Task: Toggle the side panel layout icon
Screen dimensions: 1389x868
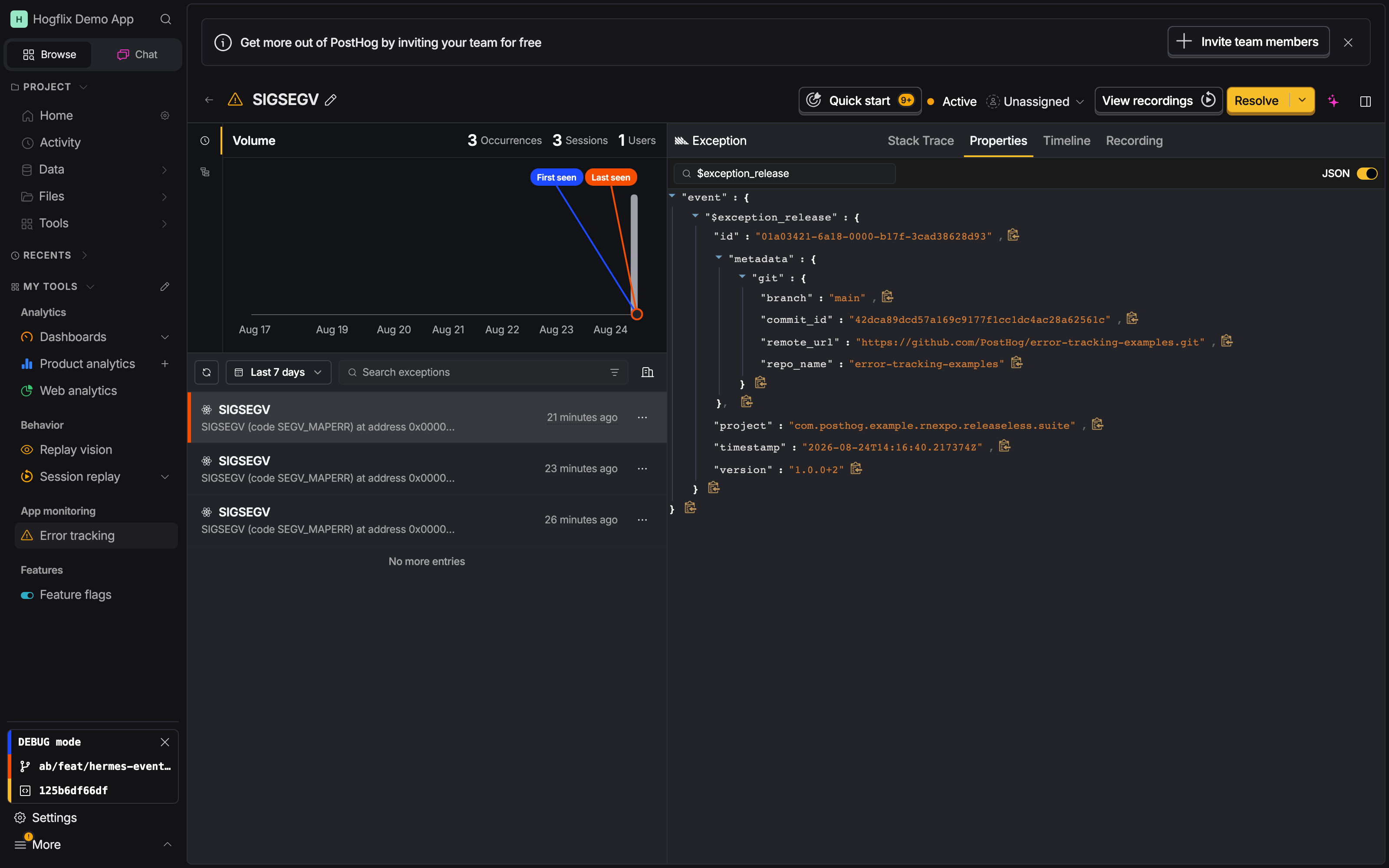Action: [x=1366, y=101]
